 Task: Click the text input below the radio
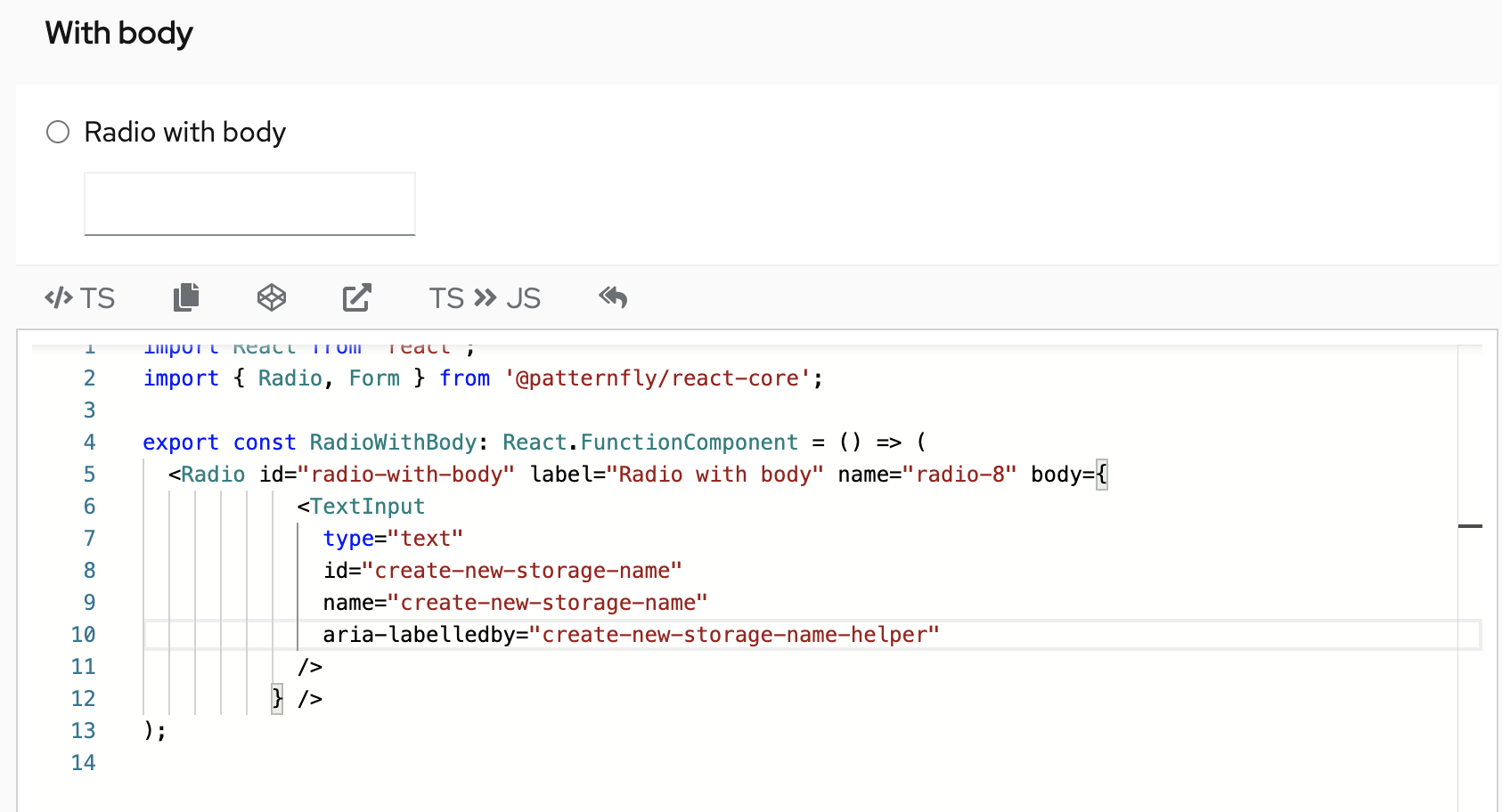249,204
